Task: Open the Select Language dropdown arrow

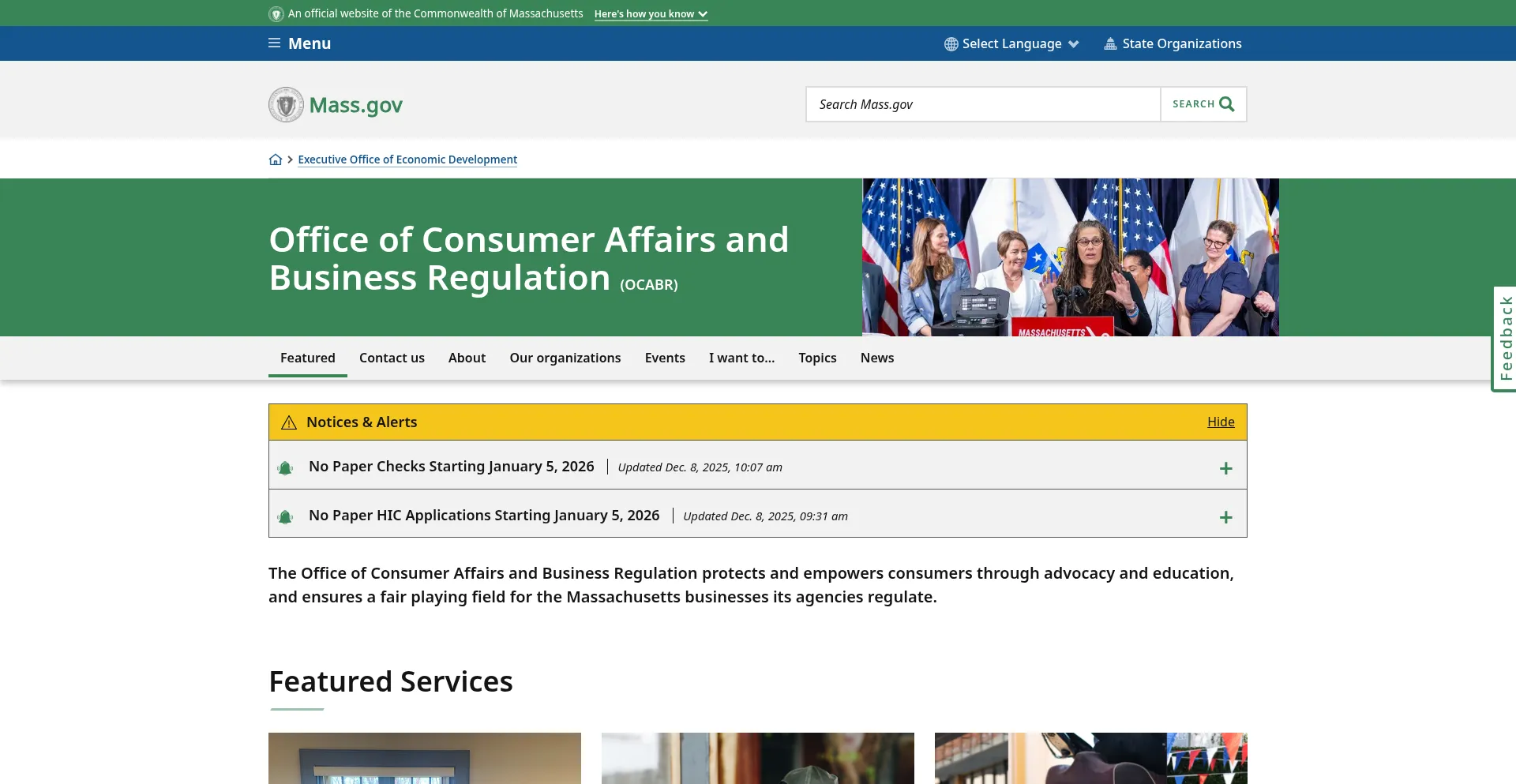Action: pyautogui.click(x=1074, y=44)
